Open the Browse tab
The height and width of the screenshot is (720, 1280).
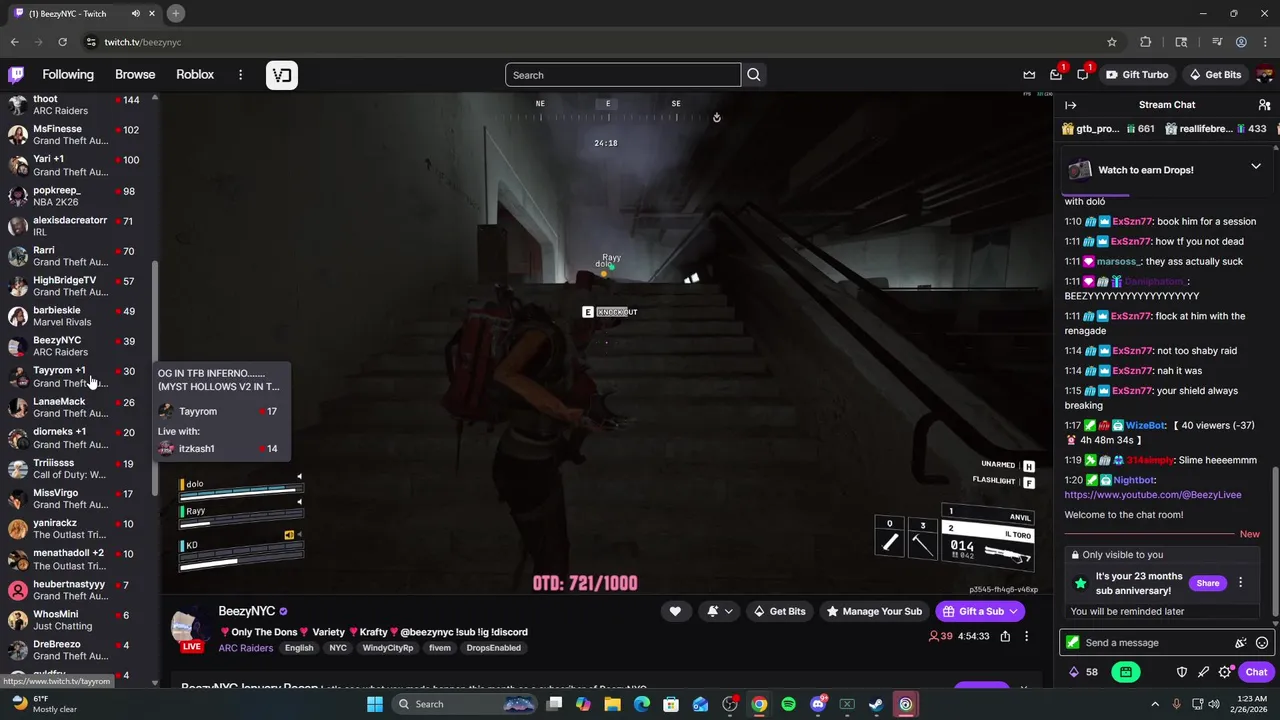(135, 75)
